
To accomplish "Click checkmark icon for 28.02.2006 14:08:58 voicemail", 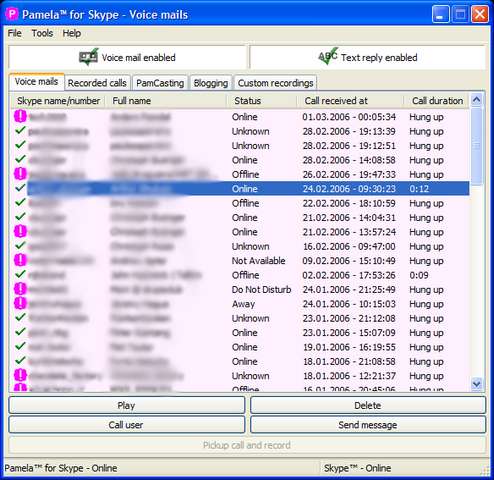I will click(20, 159).
